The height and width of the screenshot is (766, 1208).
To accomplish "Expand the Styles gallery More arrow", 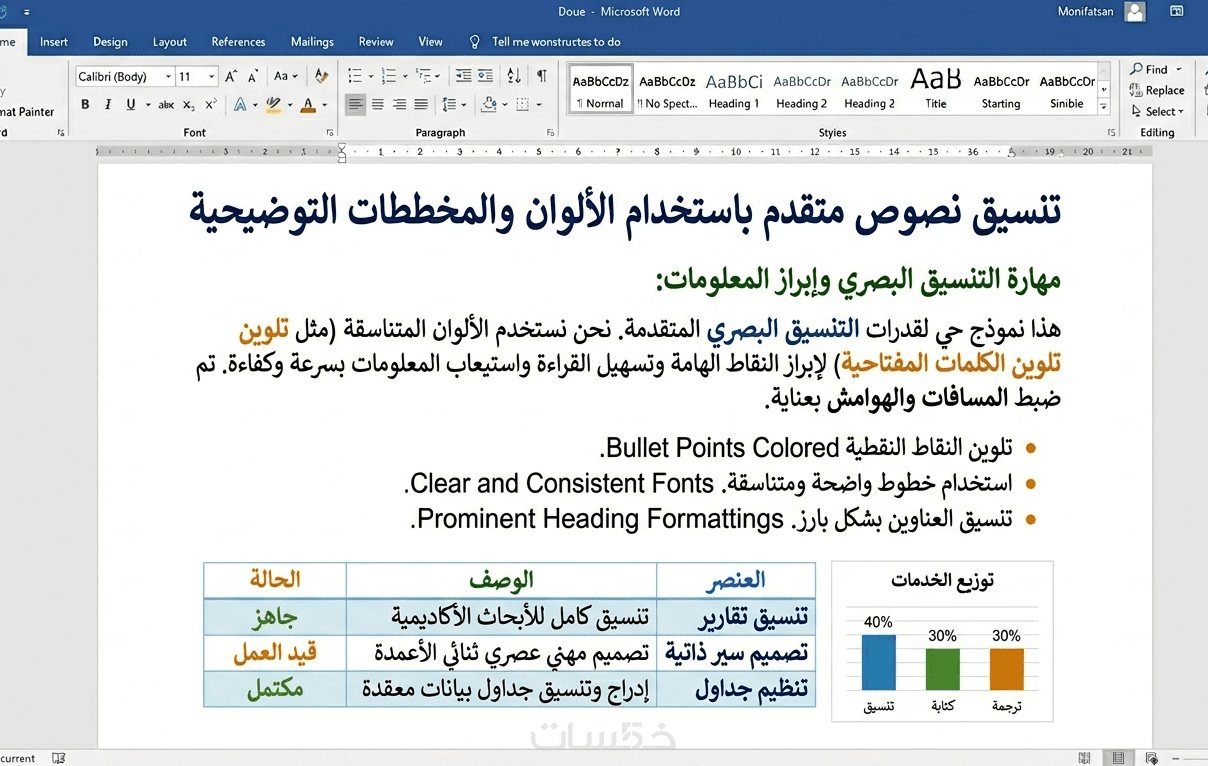I will click(1104, 106).
